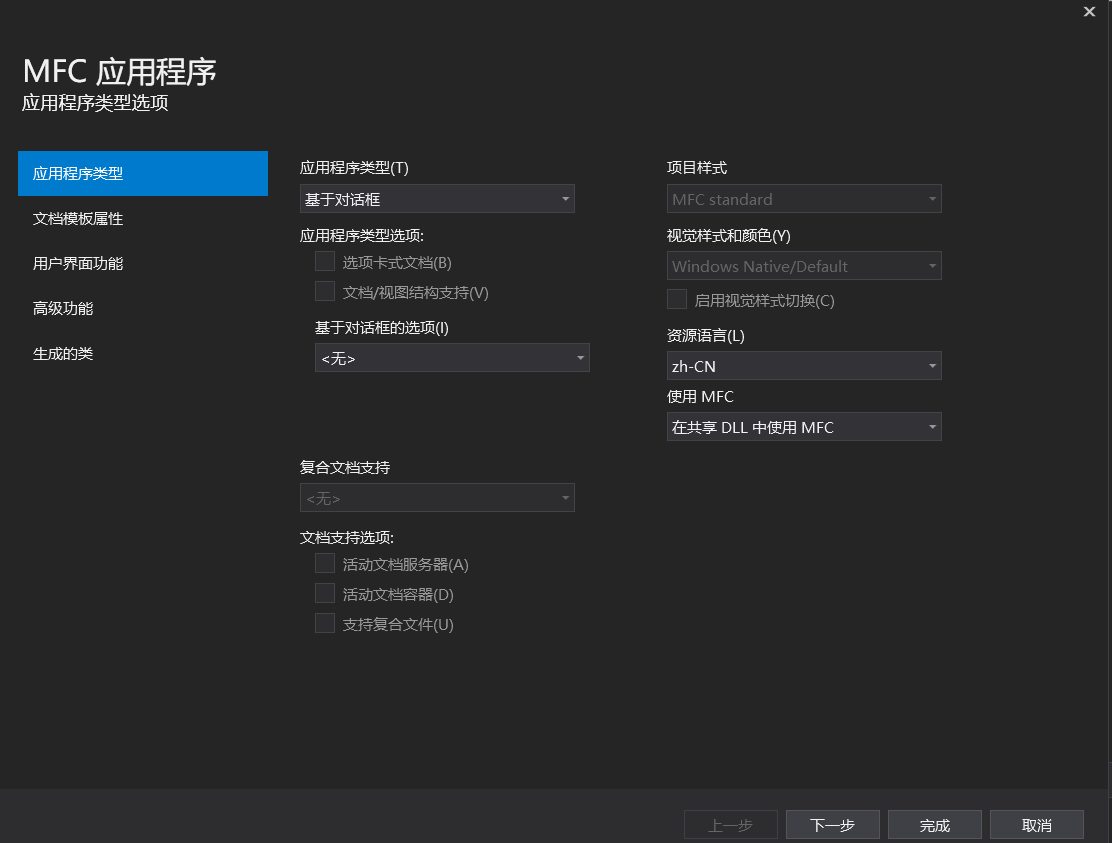Open the 用户界面功能 section
Viewport: 1112px width, 843px height.
[x=77, y=263]
